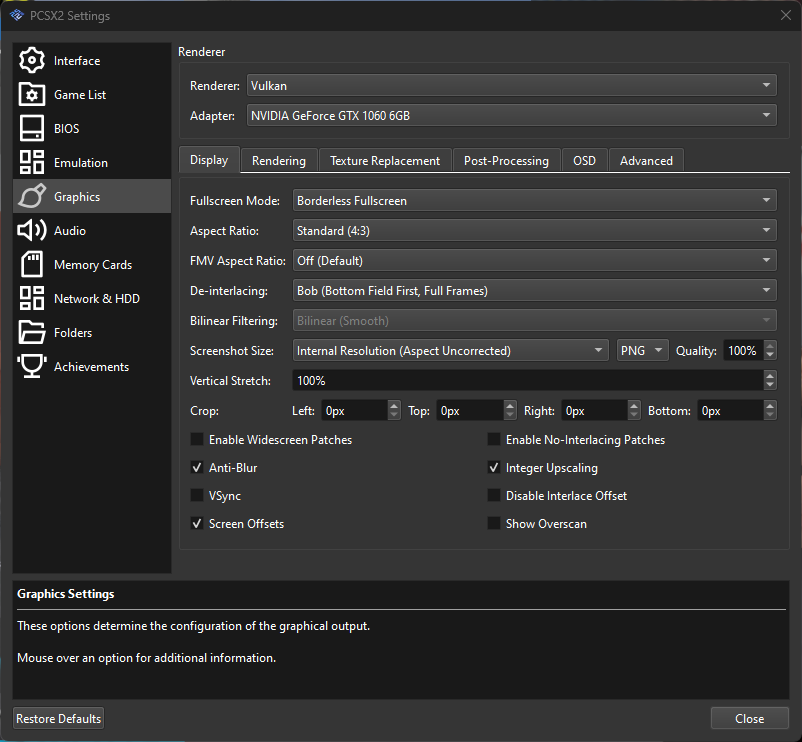Click the Memory Cards icon

click(29, 264)
